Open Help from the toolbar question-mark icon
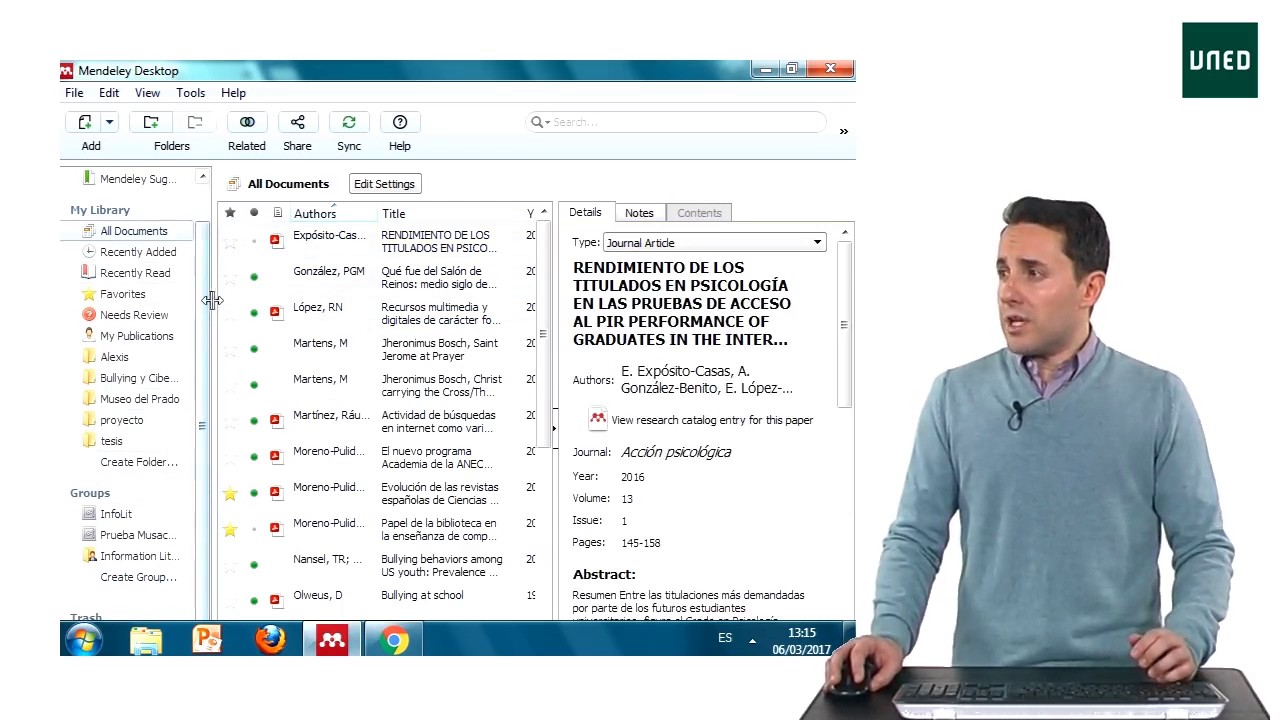Viewport: 1280px width, 720px height. pos(400,122)
